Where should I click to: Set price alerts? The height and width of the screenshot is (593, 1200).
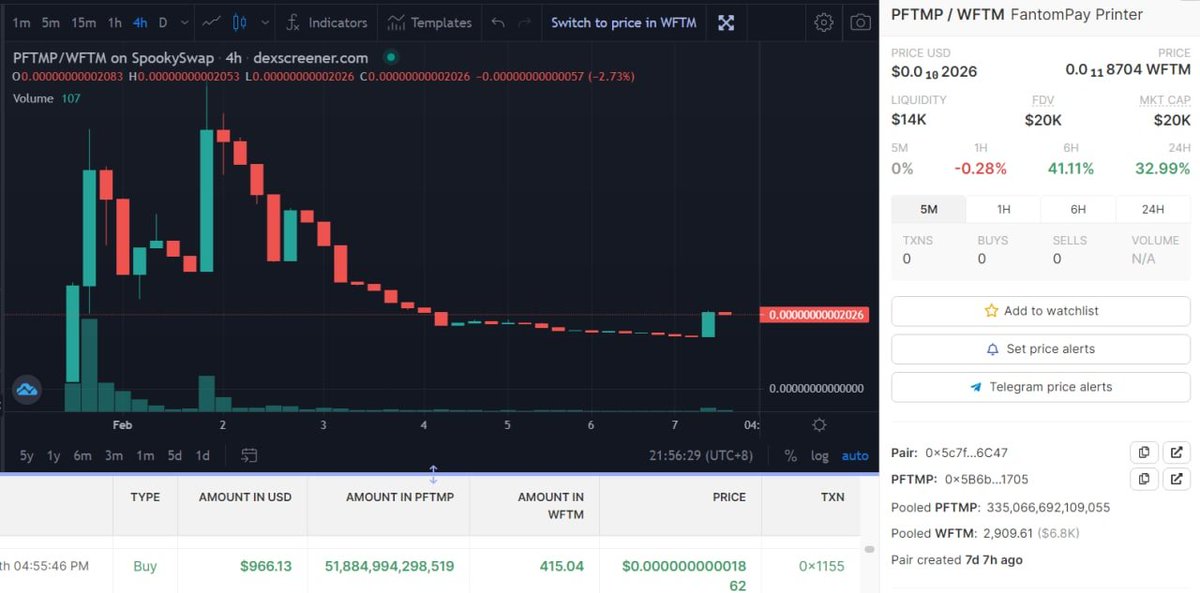[1040, 349]
